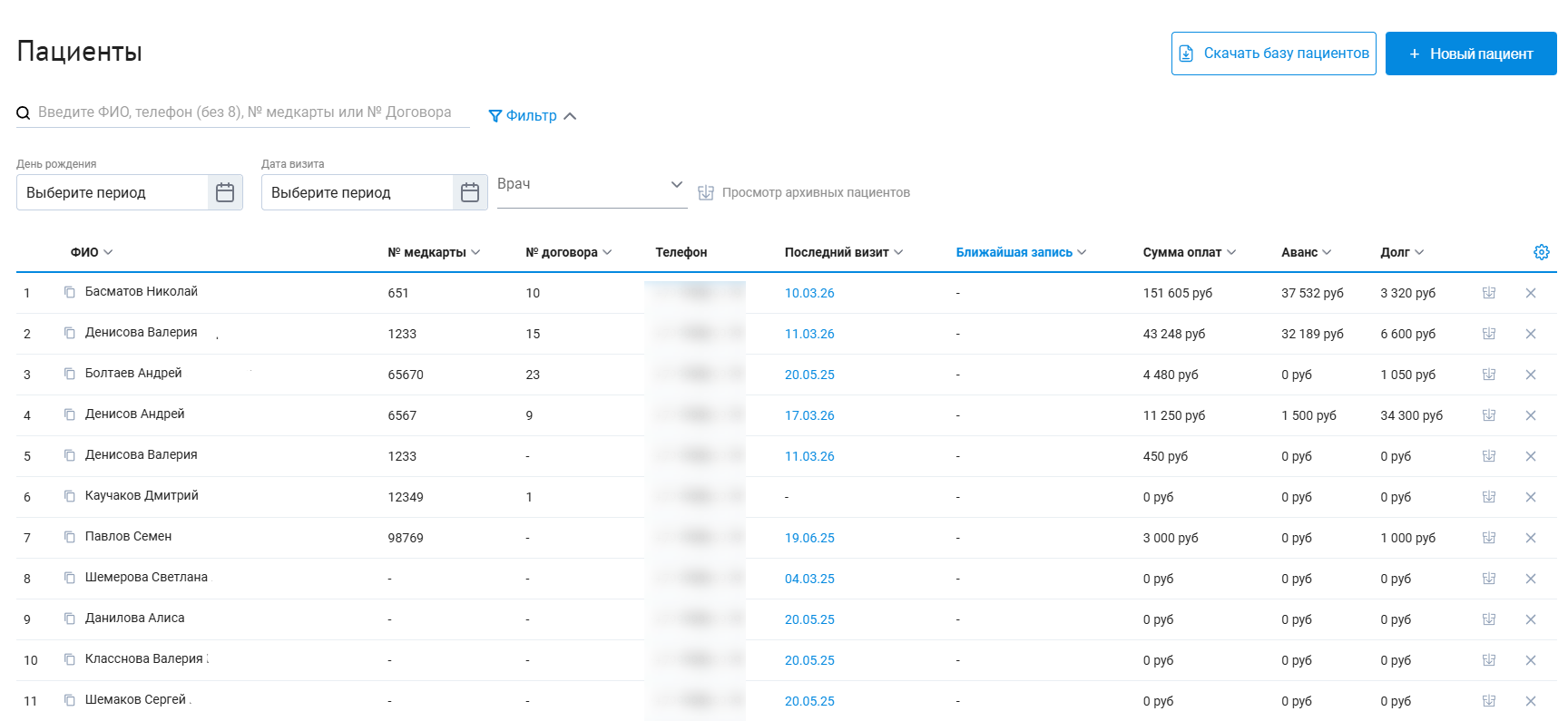Sort by № договора column

click(569, 252)
